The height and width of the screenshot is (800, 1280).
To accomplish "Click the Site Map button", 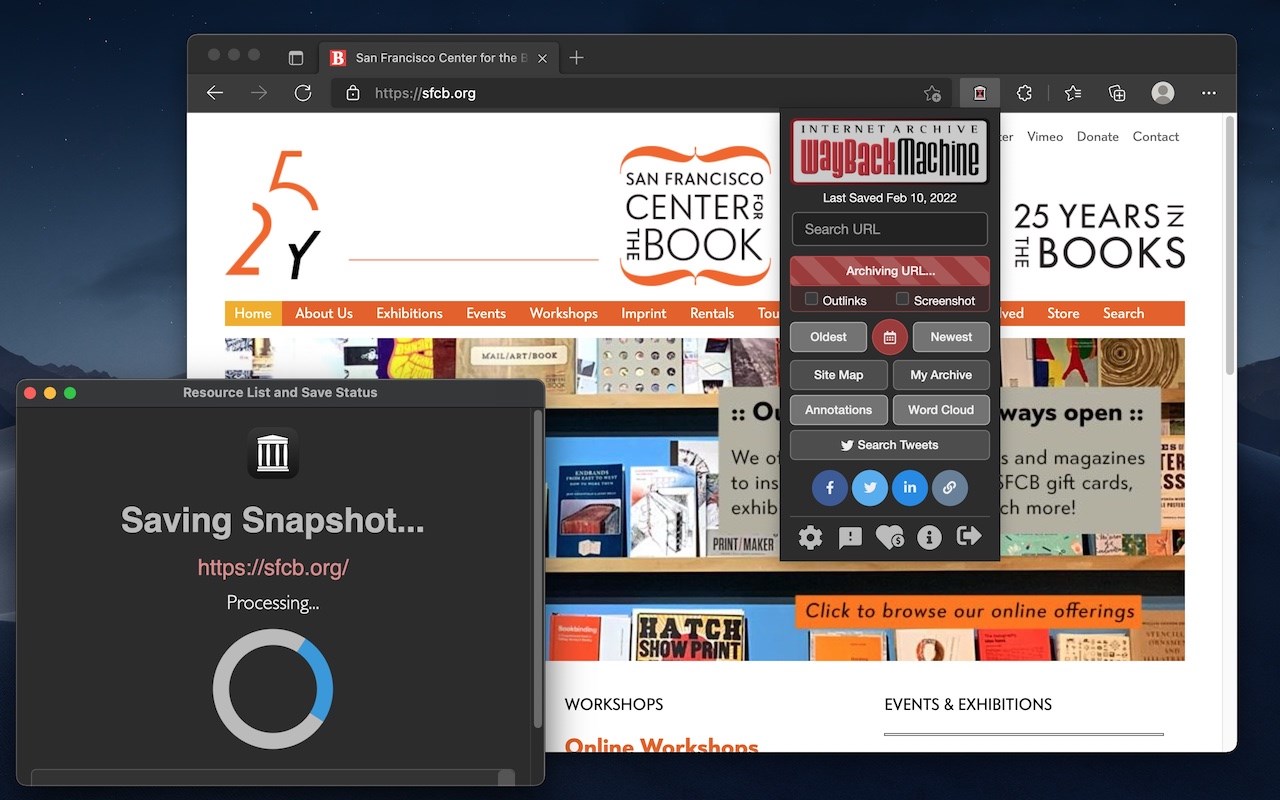I will click(838, 375).
